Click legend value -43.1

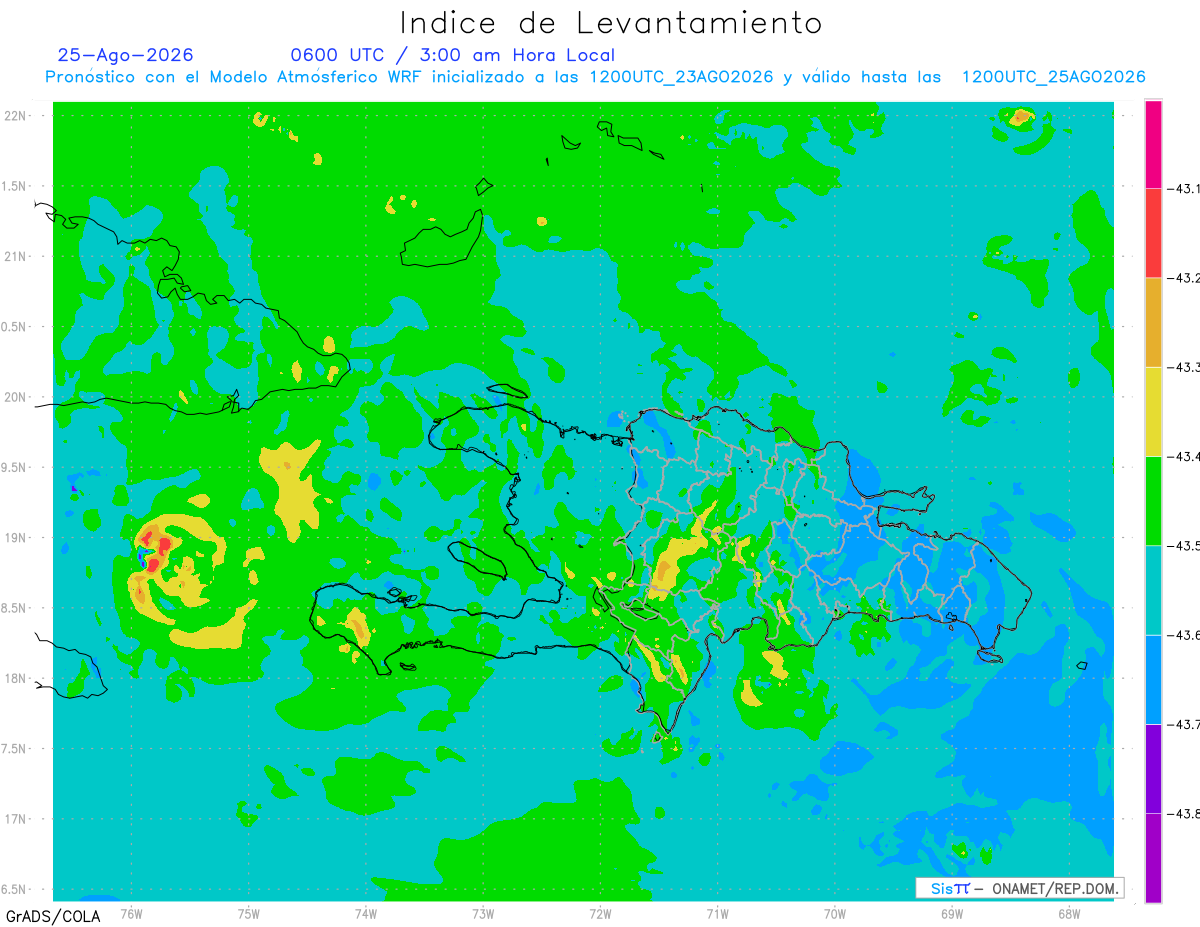pyautogui.click(x=1183, y=188)
